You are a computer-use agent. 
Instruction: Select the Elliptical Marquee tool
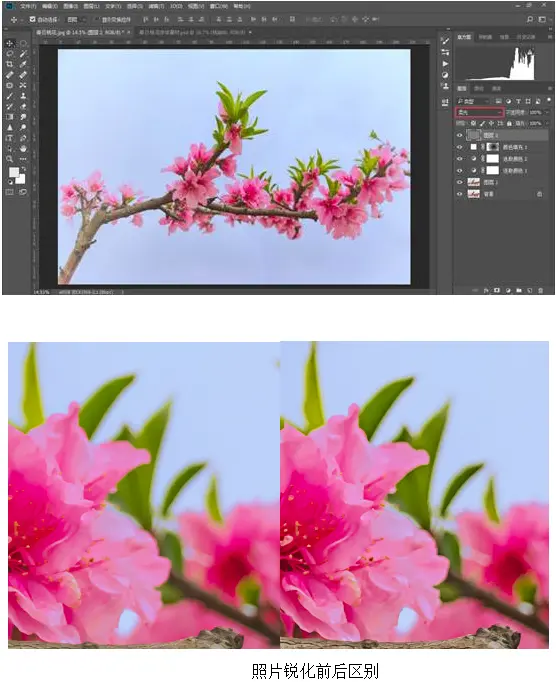pyautogui.click(x=23, y=43)
